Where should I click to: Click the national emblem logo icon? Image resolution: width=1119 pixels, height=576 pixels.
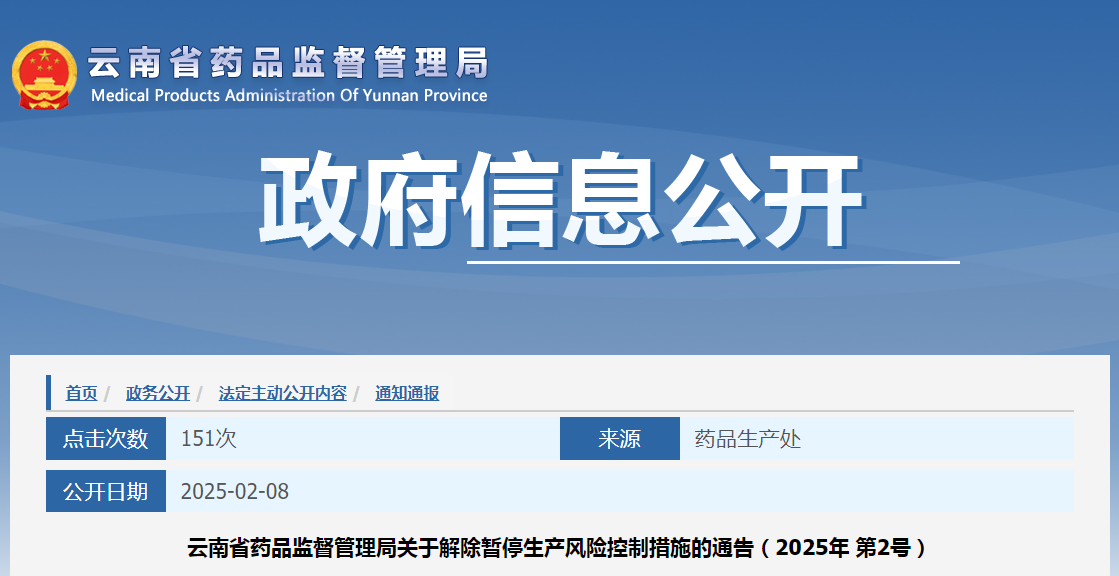click(x=44, y=75)
